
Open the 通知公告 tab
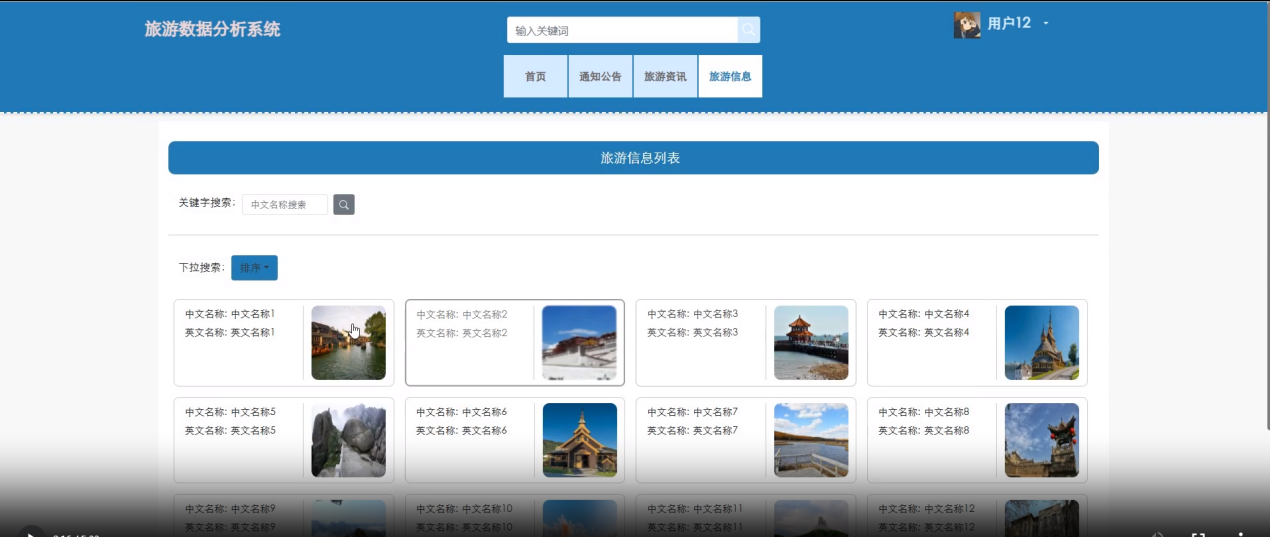[x=600, y=76]
